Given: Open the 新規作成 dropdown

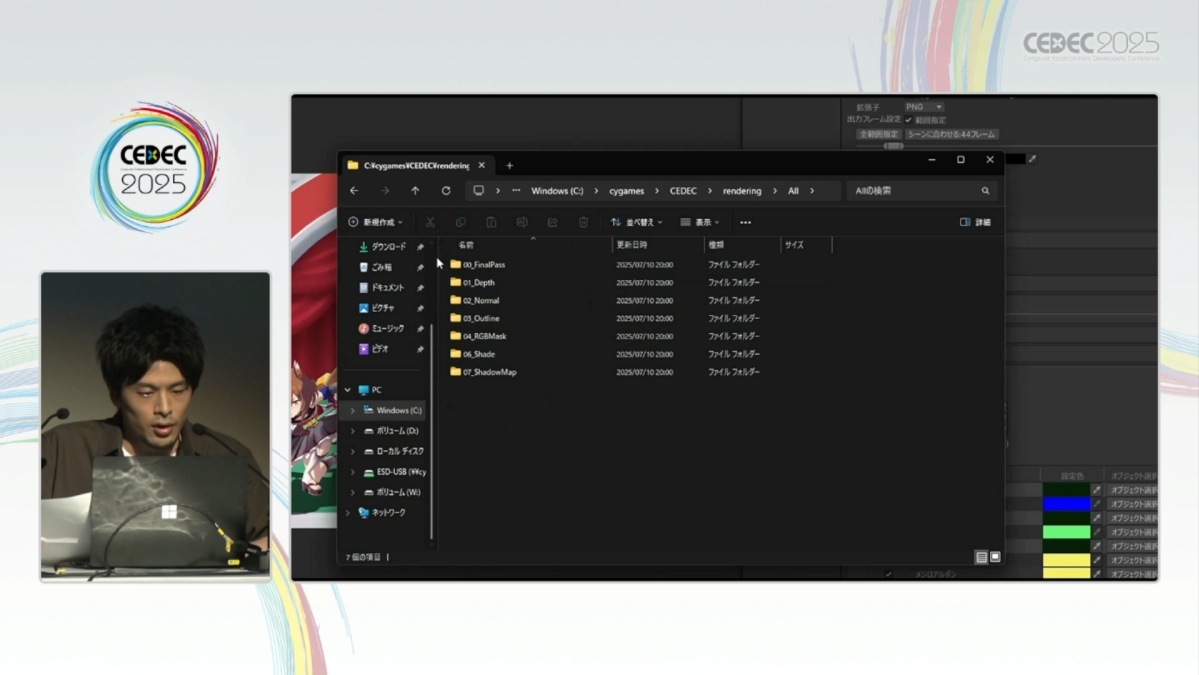Looking at the screenshot, I should (375, 222).
